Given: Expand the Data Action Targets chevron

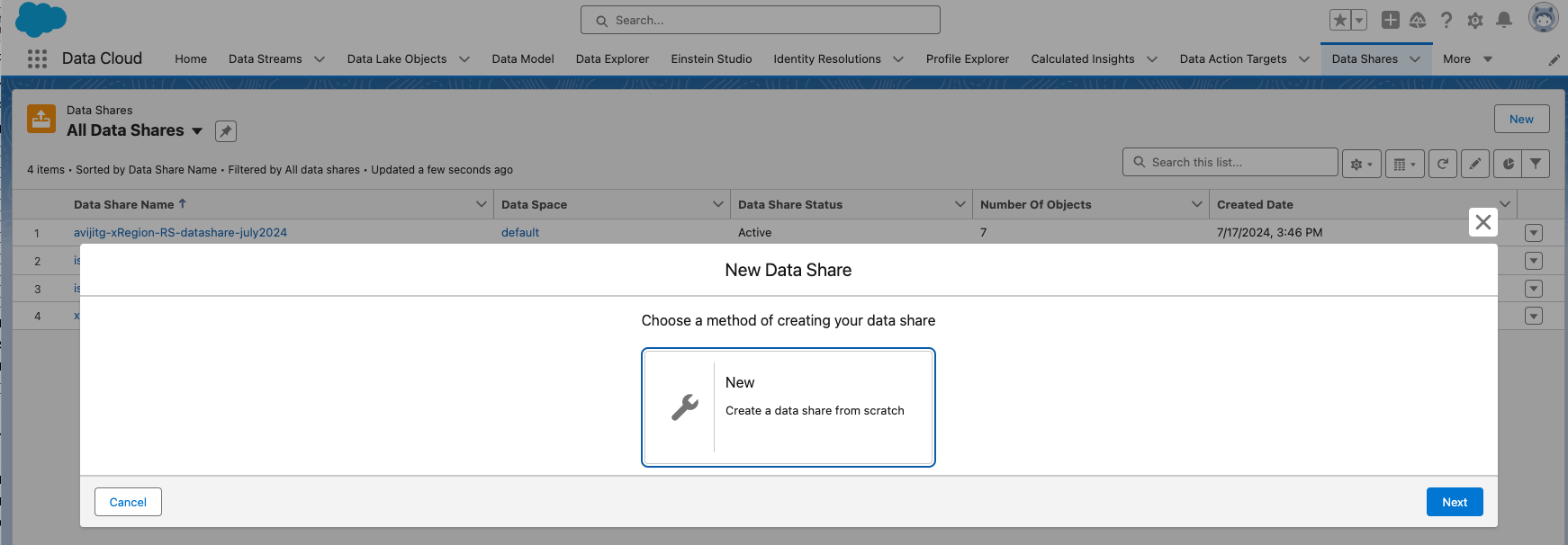Looking at the screenshot, I should (1304, 59).
